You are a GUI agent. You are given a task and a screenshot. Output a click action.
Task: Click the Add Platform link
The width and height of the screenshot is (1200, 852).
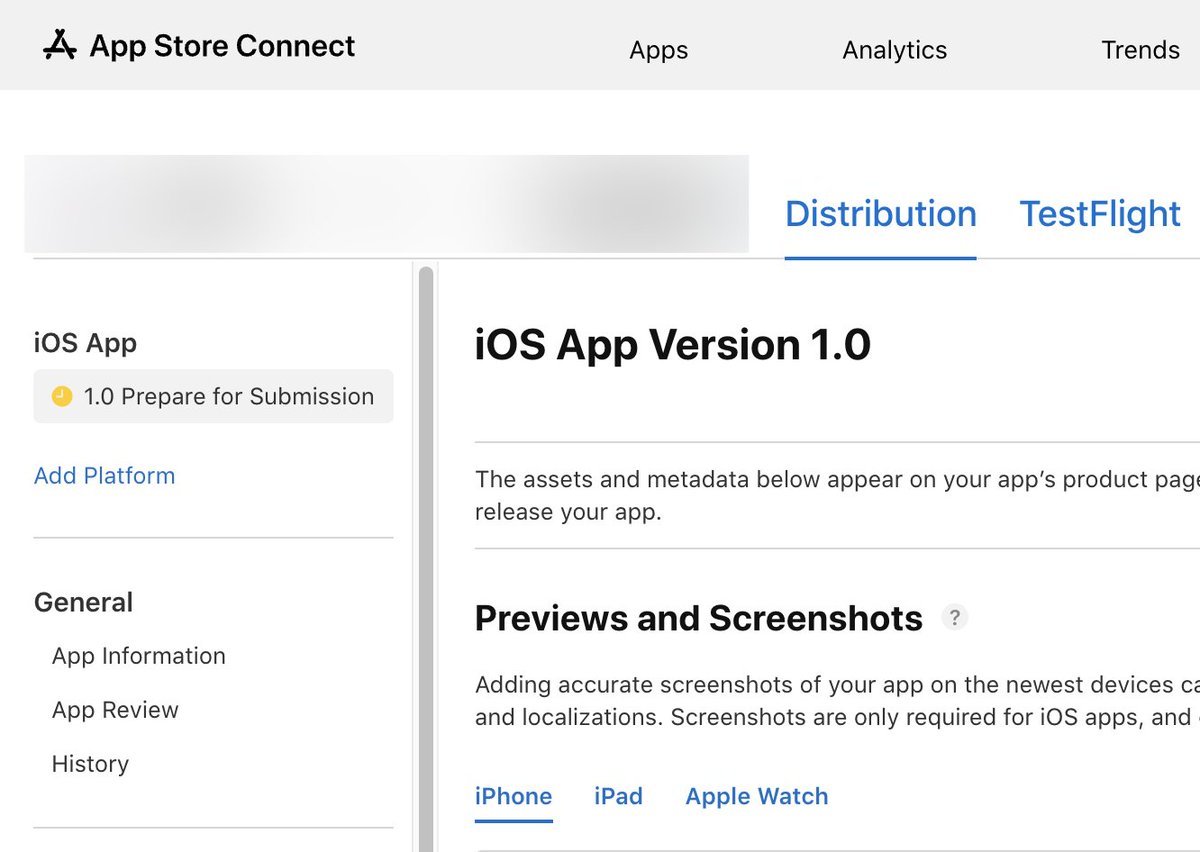(104, 476)
